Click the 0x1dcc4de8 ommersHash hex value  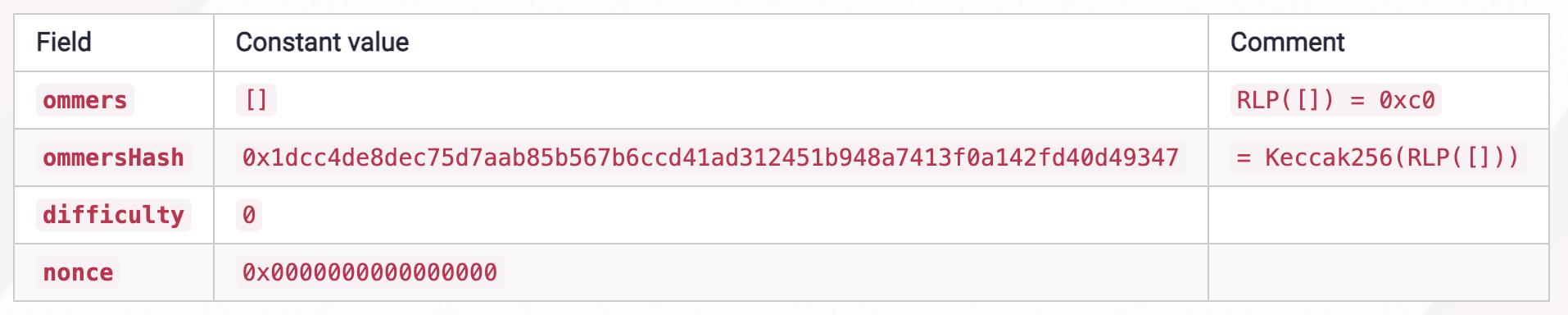[x=710, y=157]
